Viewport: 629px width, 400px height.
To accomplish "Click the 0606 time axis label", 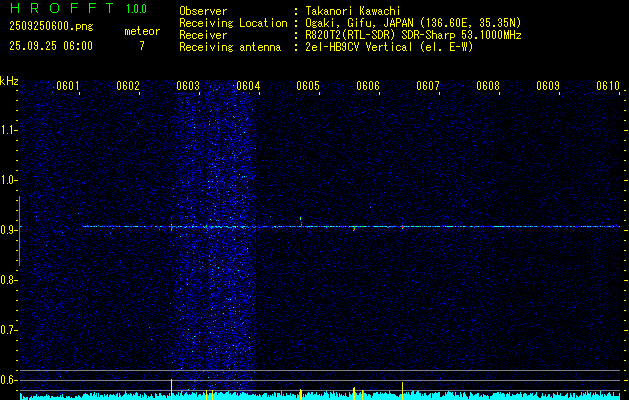I will 368,86.
